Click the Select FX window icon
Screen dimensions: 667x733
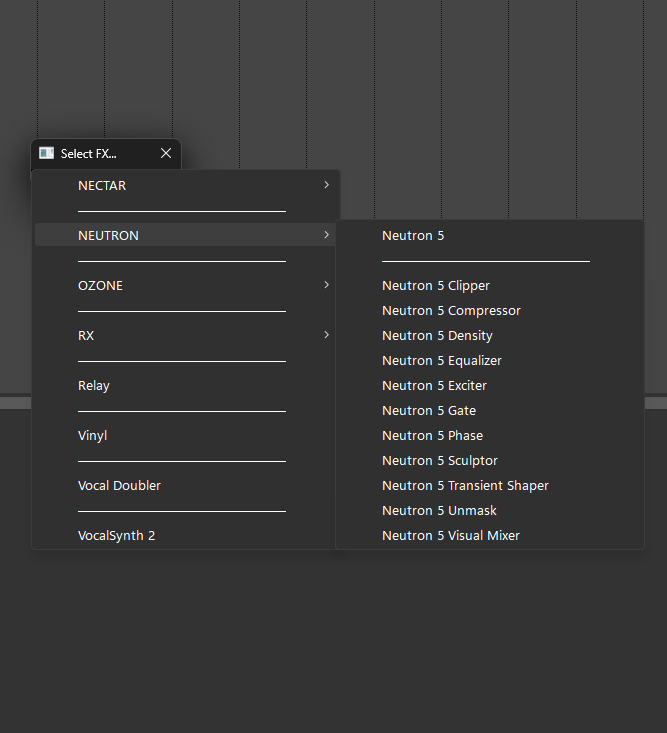point(46,153)
